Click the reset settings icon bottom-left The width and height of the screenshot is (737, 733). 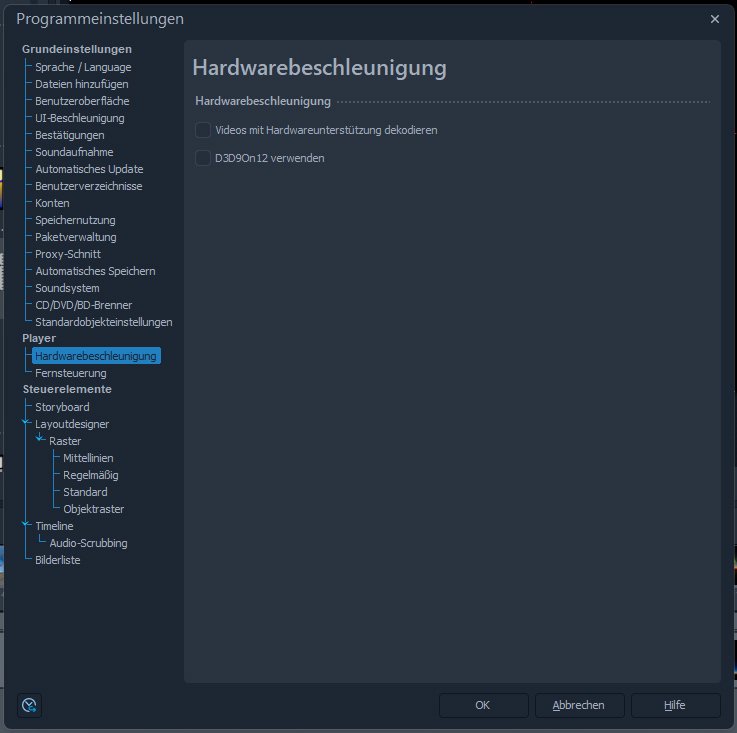pyautogui.click(x=30, y=705)
